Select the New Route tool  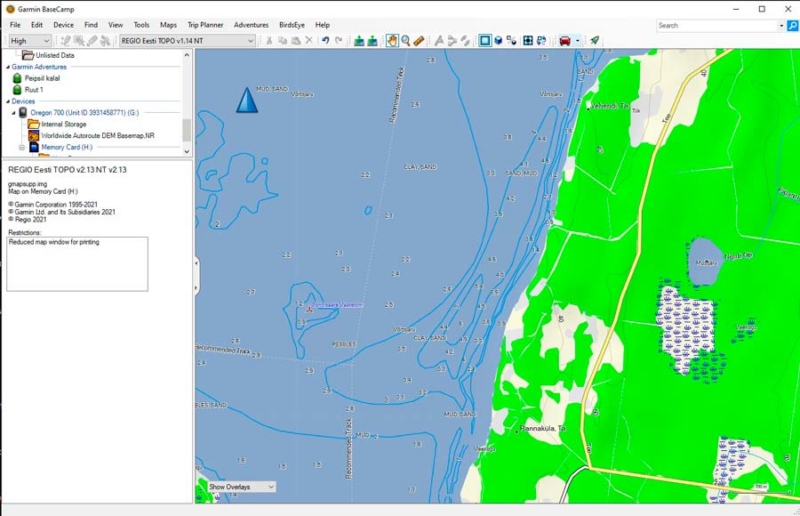point(452,40)
